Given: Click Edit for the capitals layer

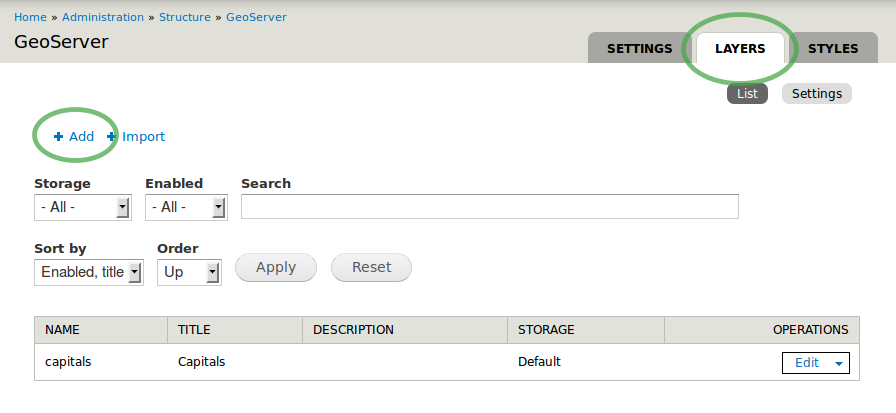Looking at the screenshot, I should (x=806, y=363).
